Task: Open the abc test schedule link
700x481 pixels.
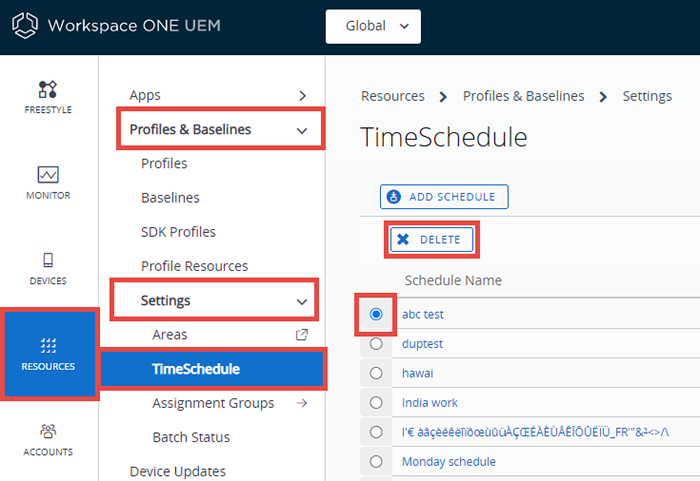Action: pos(422,314)
